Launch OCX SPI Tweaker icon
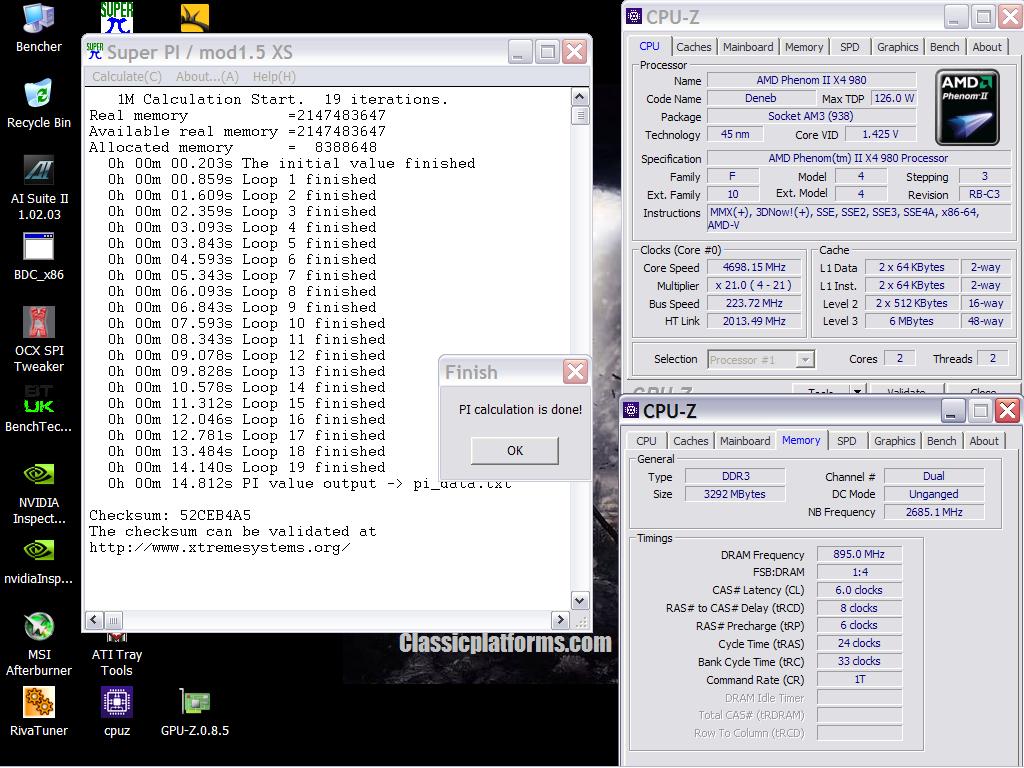The image size is (1024, 768). 39,340
